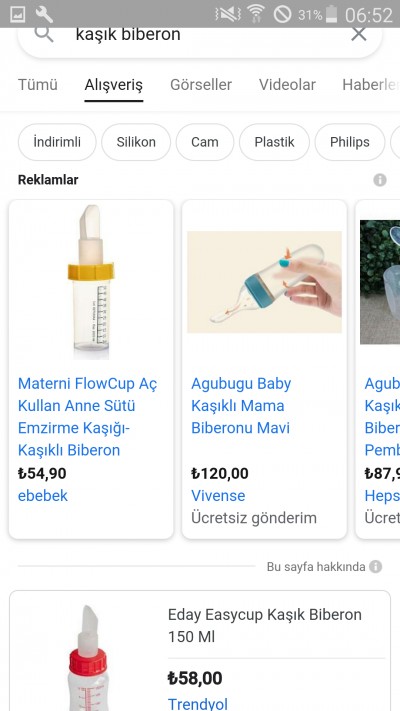Switch to the Görseller tab

(201, 85)
